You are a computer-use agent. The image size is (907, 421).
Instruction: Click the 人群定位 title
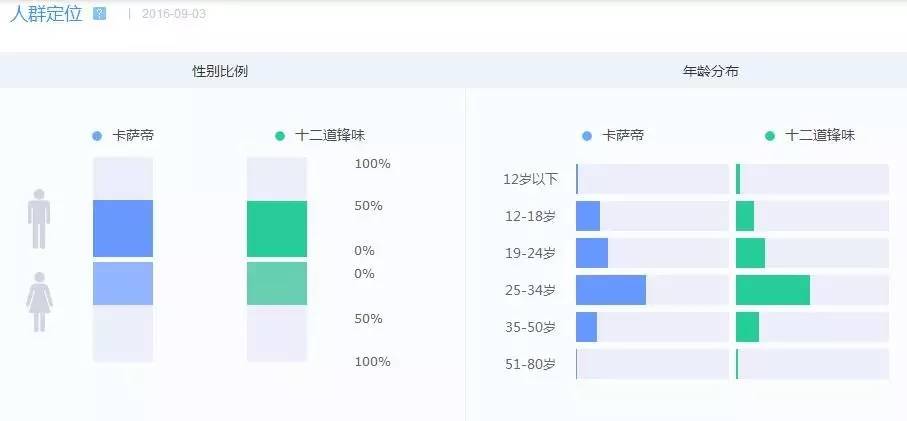(46, 14)
